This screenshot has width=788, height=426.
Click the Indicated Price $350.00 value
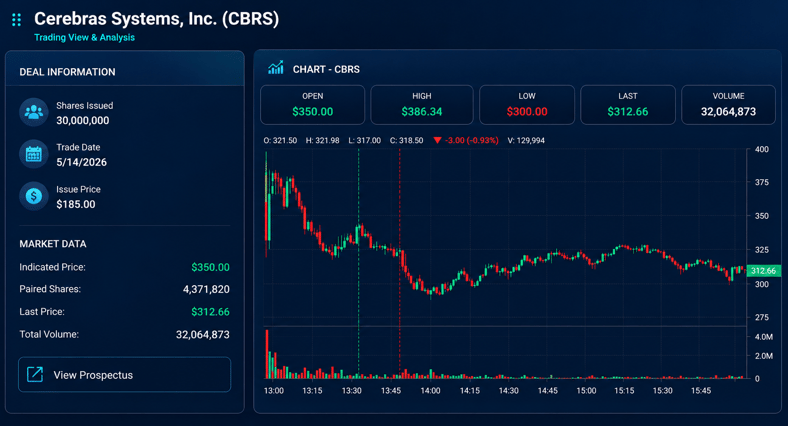click(x=210, y=267)
